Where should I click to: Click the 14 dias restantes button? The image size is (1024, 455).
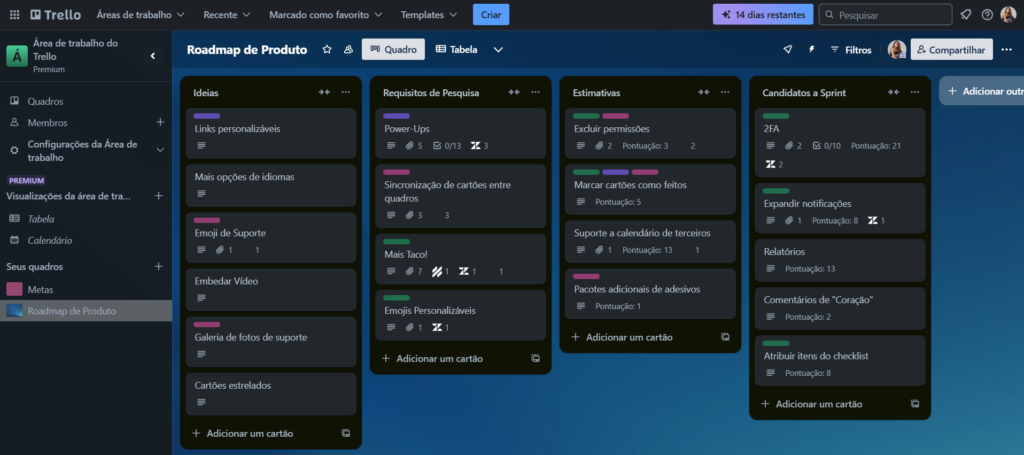click(763, 14)
